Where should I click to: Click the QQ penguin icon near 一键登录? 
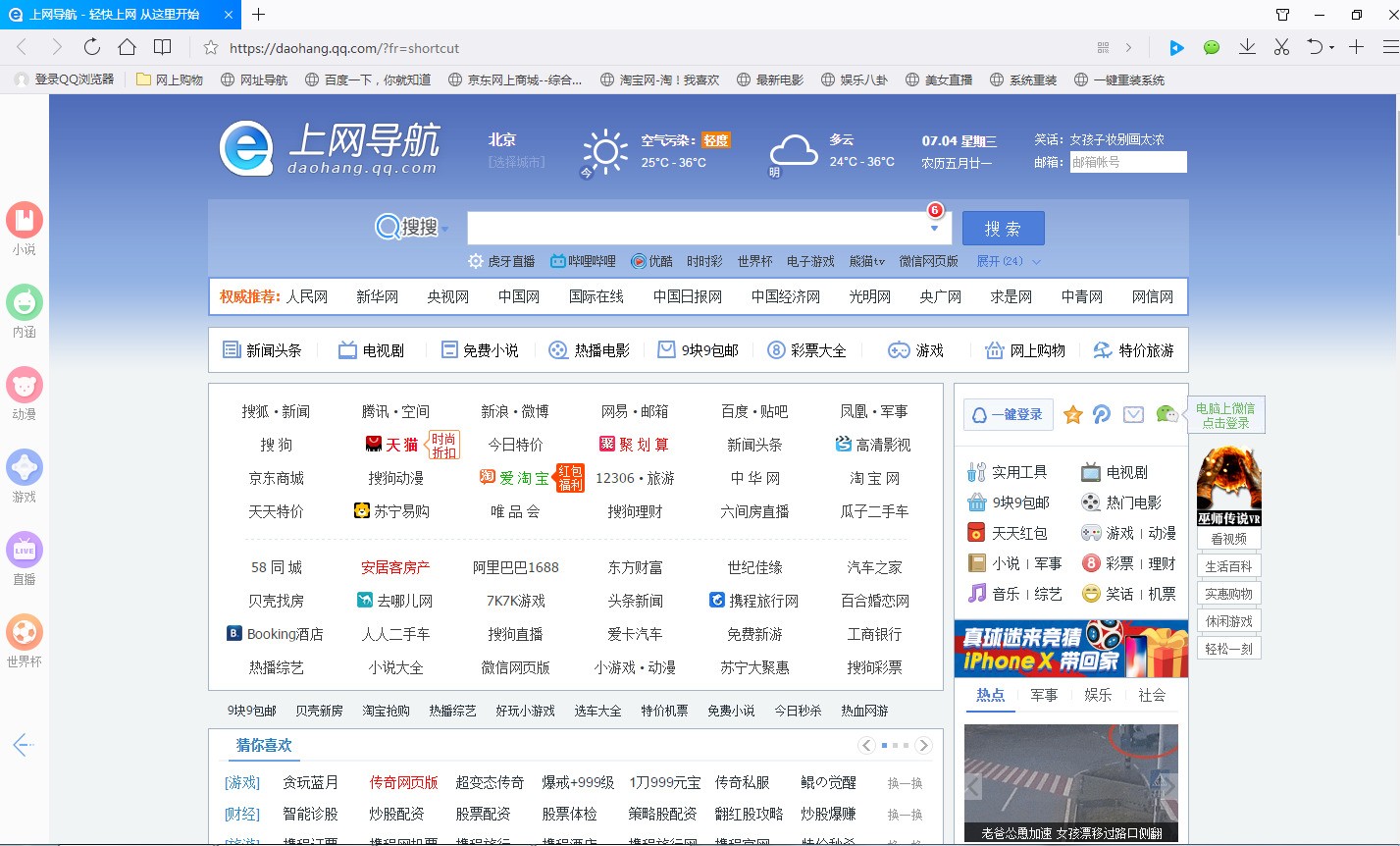pos(1101,414)
